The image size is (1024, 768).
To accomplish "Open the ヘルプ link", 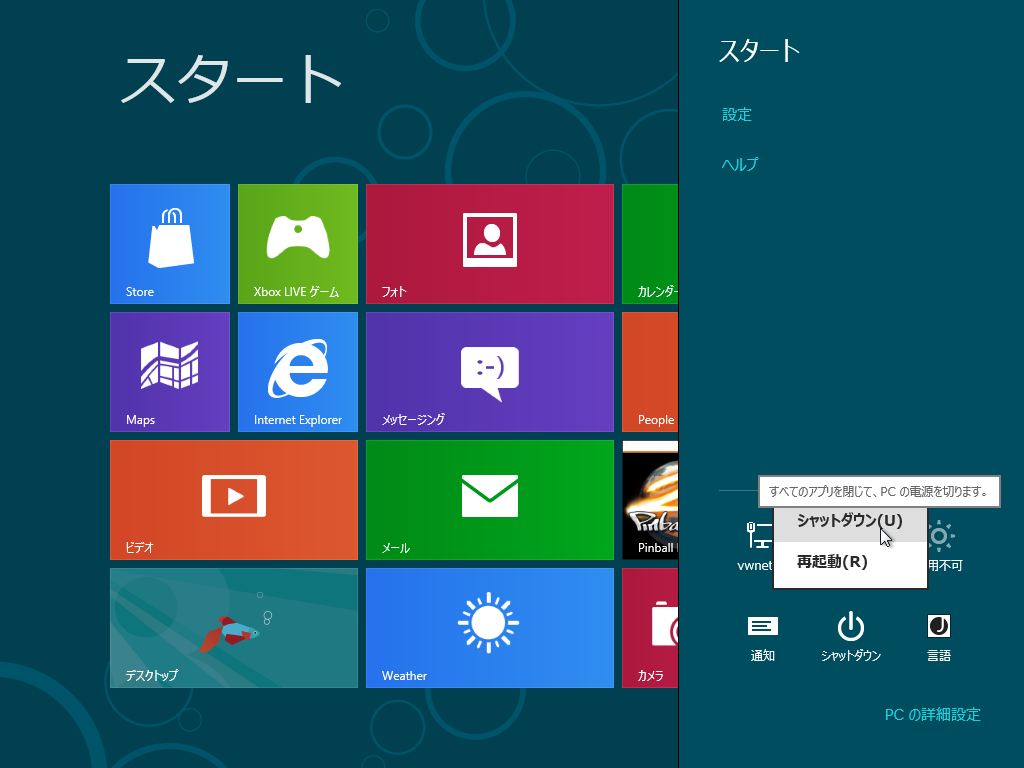I will pos(740,164).
